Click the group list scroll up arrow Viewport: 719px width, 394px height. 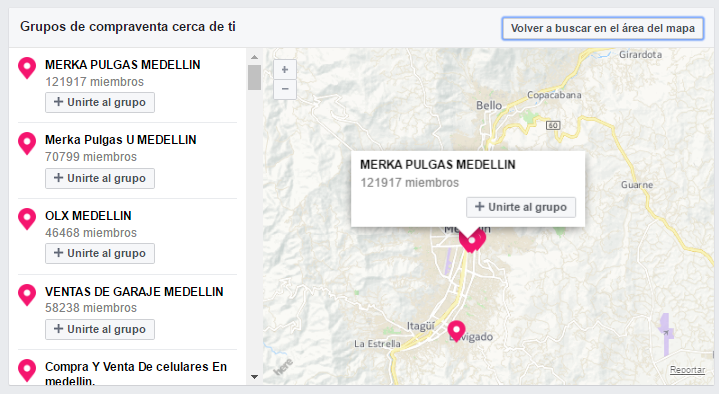pos(254,57)
